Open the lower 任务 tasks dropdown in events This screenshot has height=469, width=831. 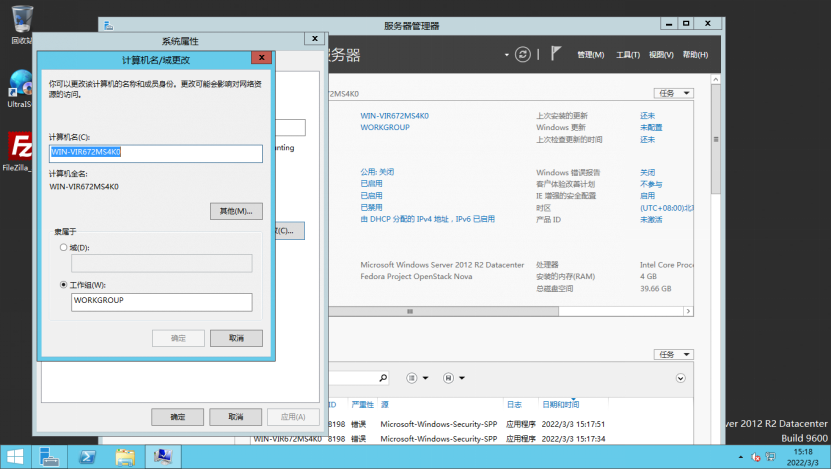[x=674, y=355]
